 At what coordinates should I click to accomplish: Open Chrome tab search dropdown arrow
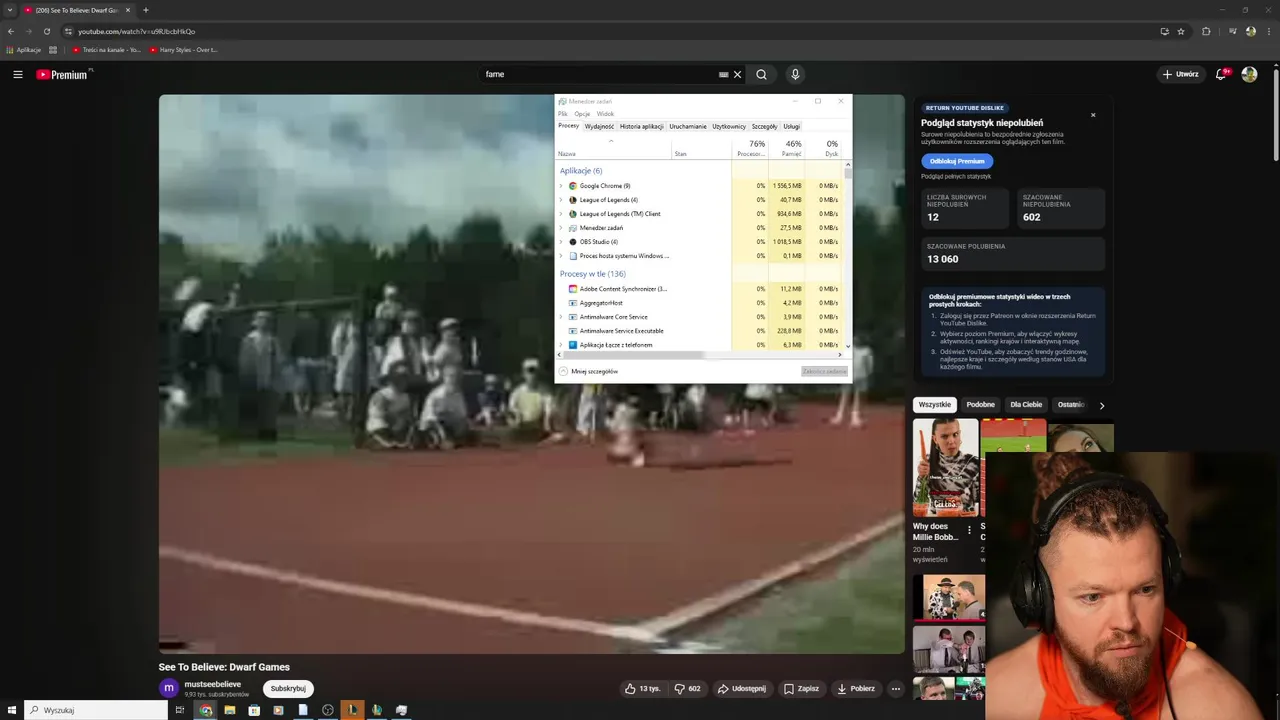[x=10, y=10]
